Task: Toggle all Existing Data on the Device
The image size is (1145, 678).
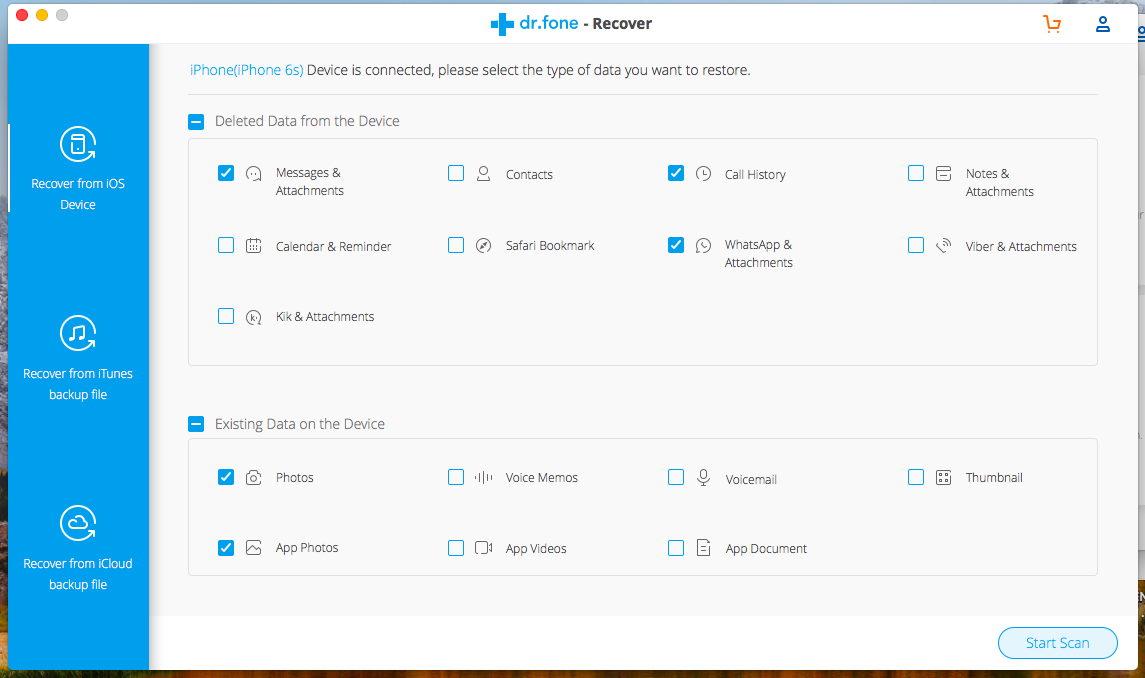Action: tap(196, 424)
